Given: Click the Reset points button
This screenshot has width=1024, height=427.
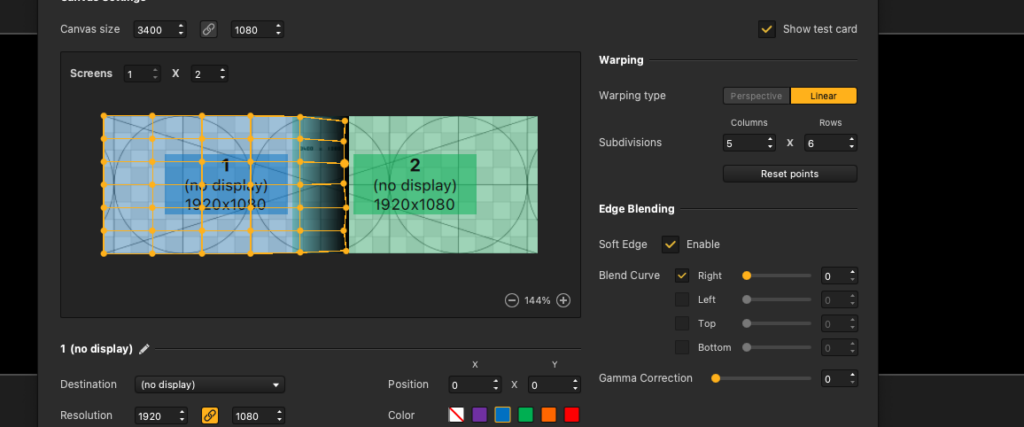Looking at the screenshot, I should coord(790,174).
